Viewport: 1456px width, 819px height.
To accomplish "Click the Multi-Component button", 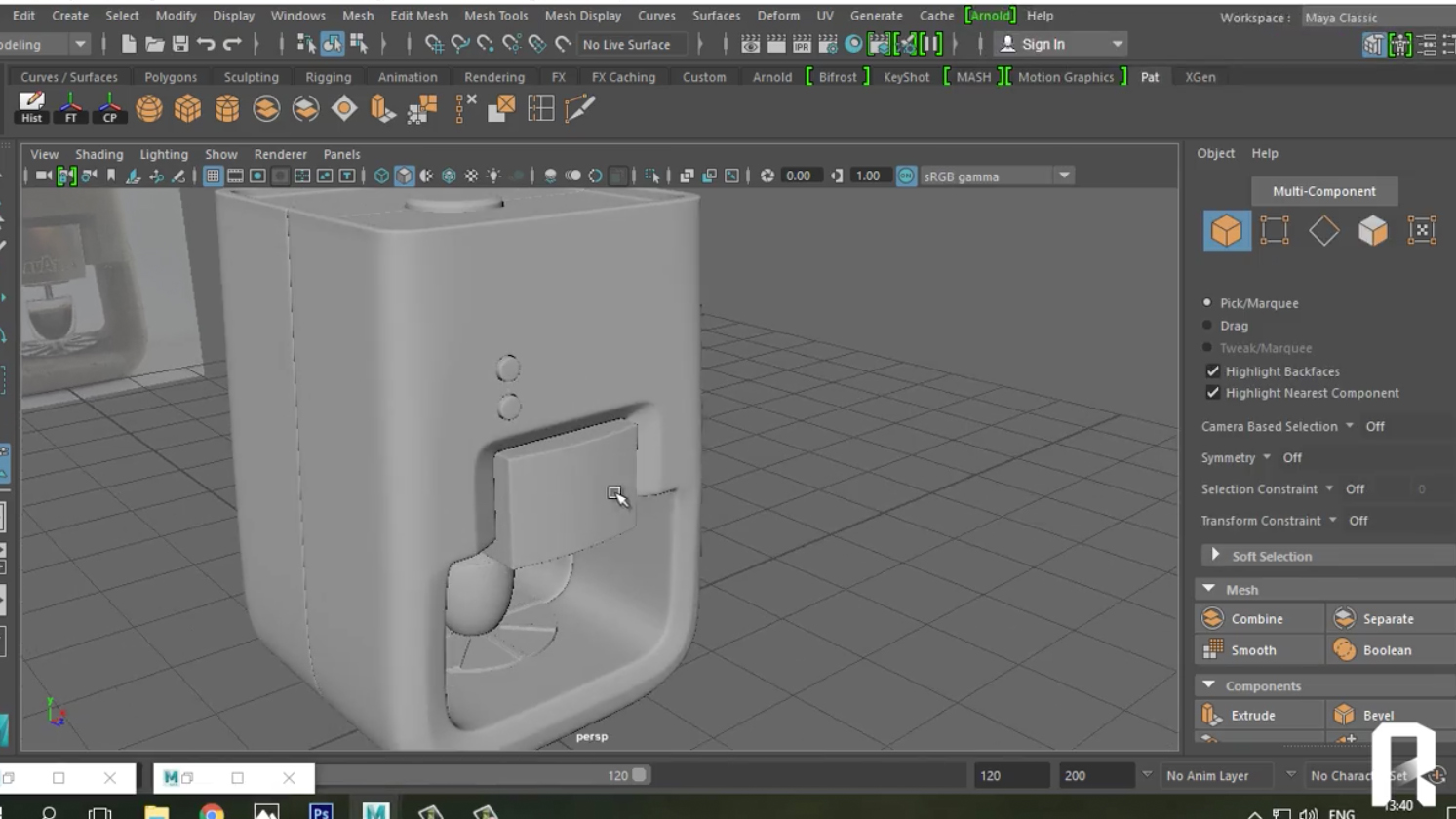I will click(1323, 191).
